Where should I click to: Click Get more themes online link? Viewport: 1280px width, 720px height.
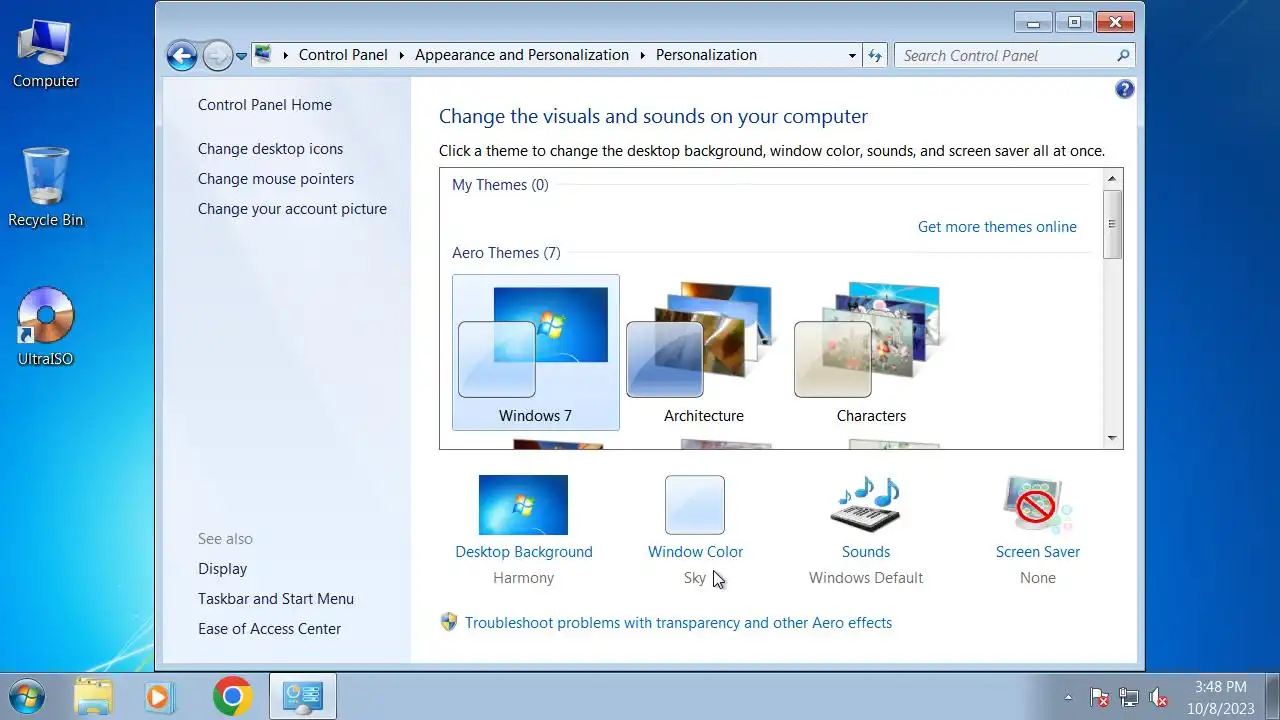[x=997, y=227]
